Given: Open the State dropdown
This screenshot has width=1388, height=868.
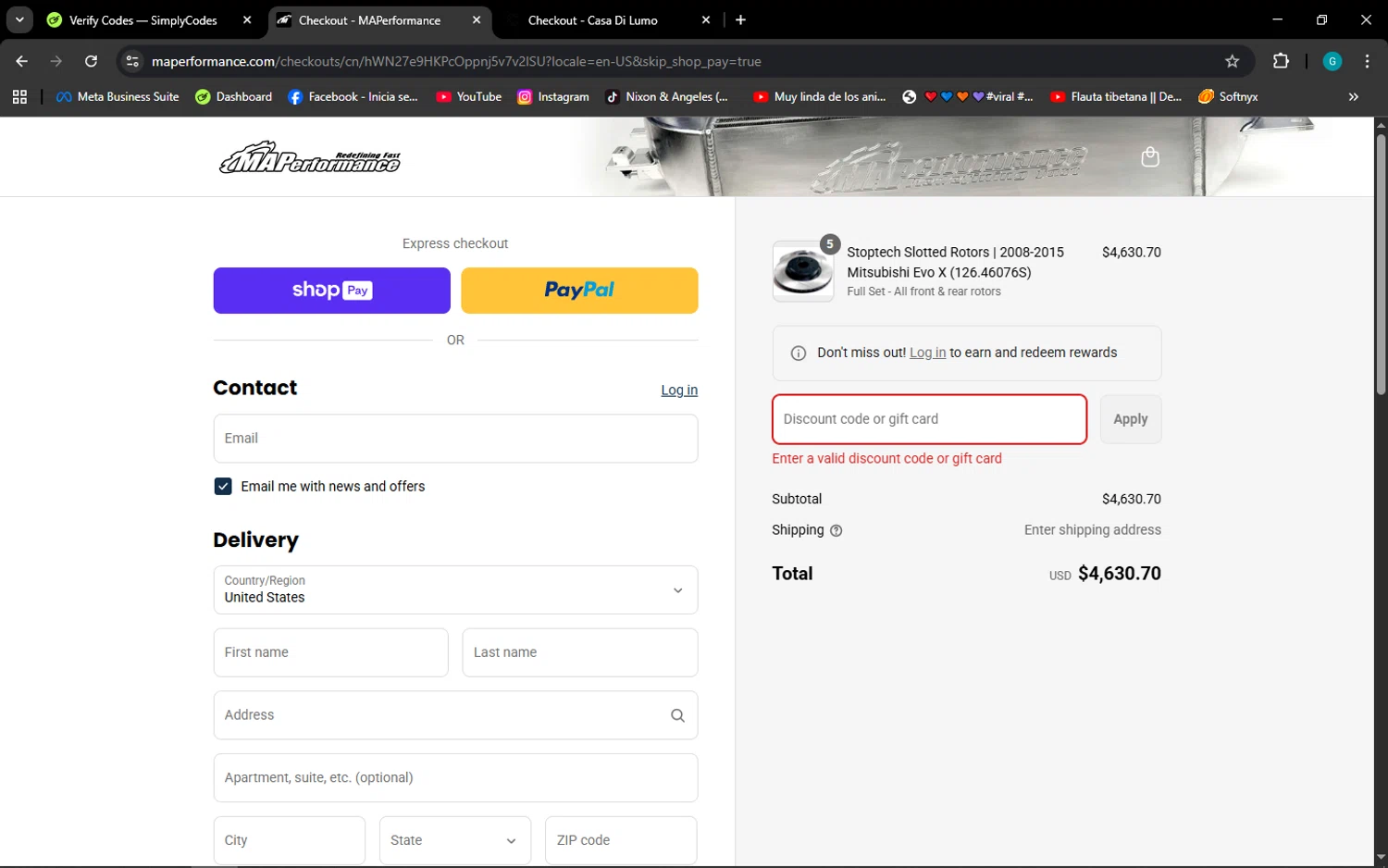Looking at the screenshot, I should pyautogui.click(x=455, y=840).
